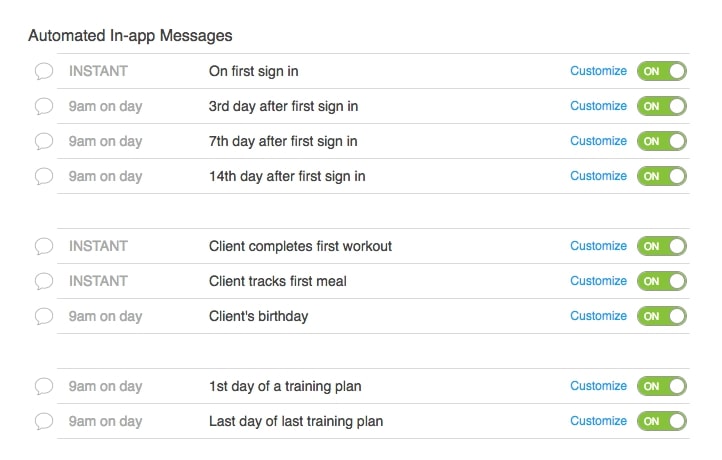
Task: Click speech bubble icon for 'On first sign in'
Action: (43, 71)
